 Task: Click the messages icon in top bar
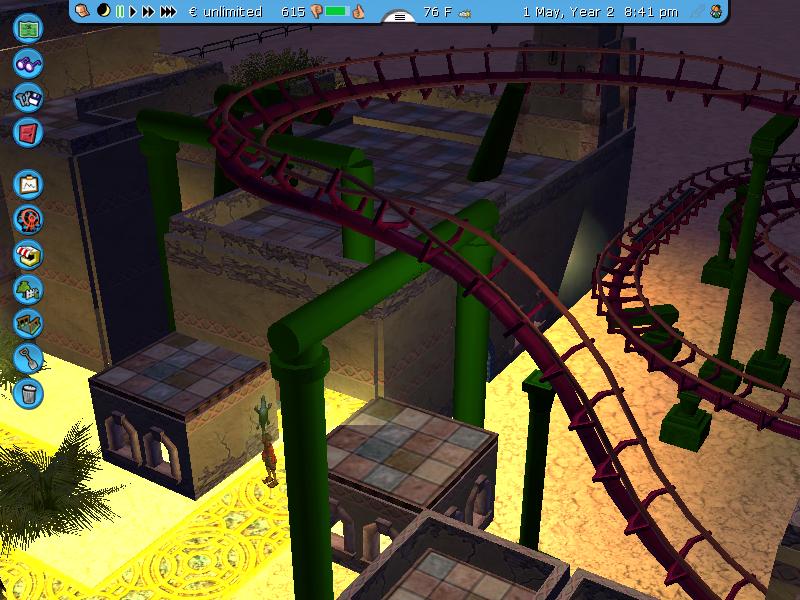(x=82, y=11)
